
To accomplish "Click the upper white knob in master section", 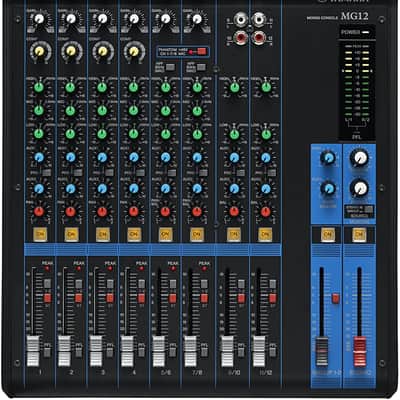I will coord(359,158).
